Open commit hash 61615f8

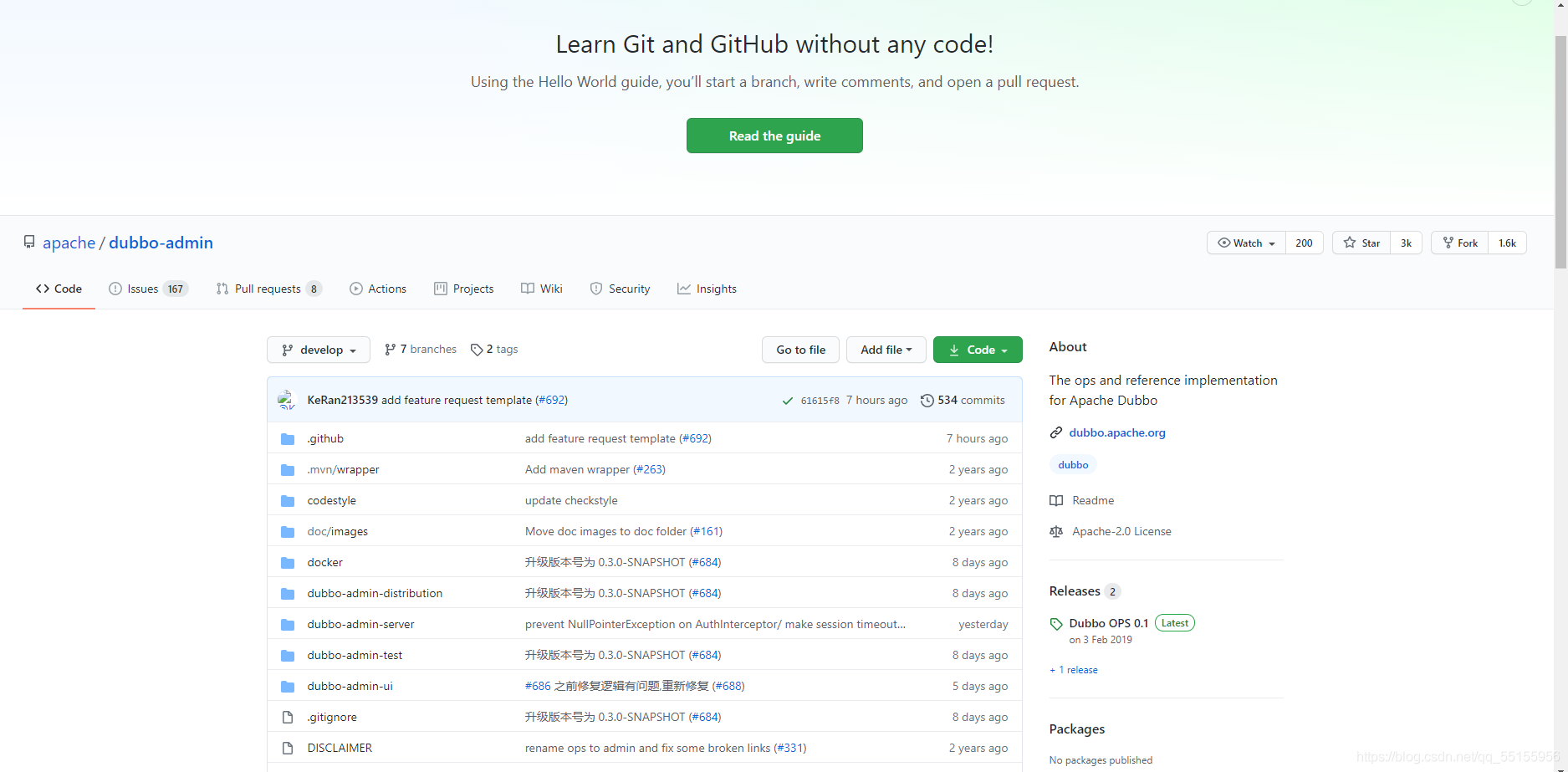pos(820,401)
